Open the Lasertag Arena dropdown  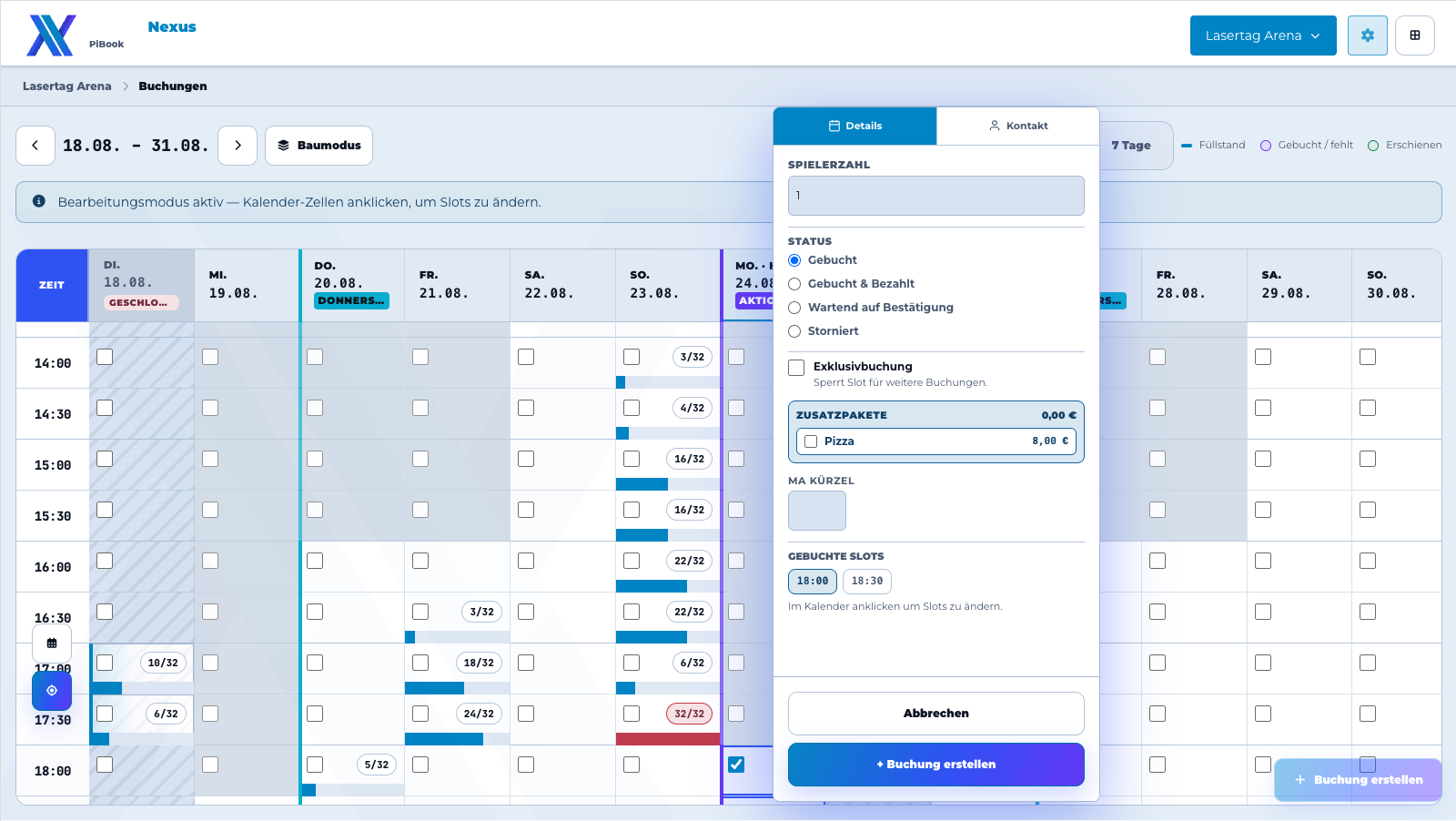[1263, 35]
